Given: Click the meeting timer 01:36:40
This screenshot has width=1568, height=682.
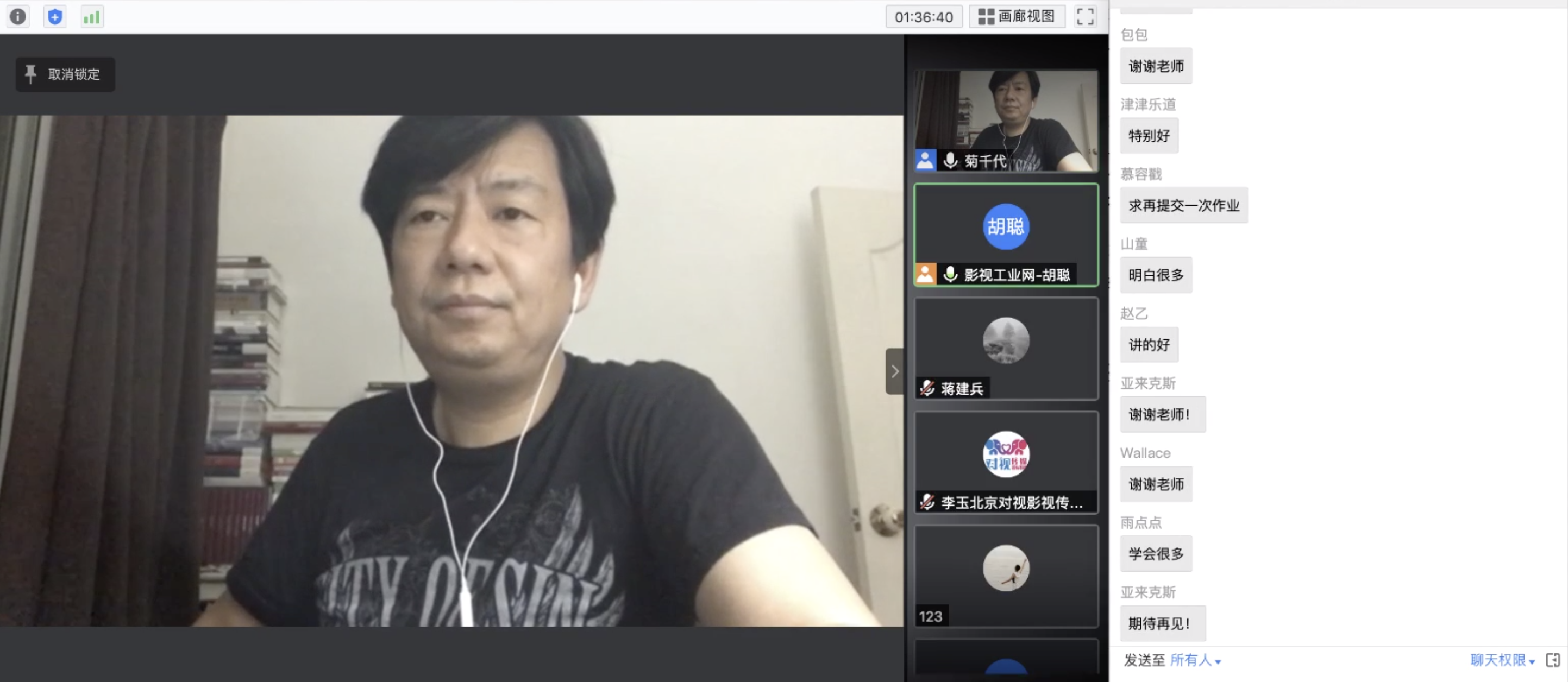Looking at the screenshot, I should tap(924, 17).
